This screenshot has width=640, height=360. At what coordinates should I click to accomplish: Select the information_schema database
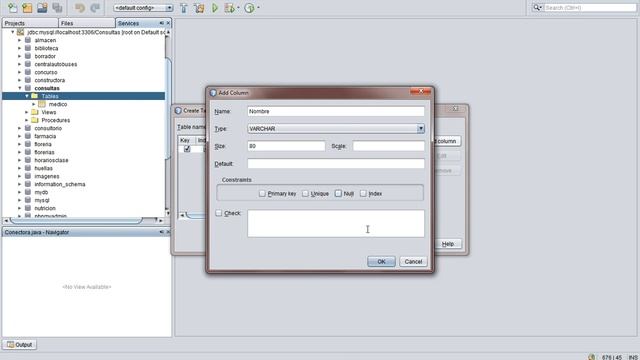60,184
